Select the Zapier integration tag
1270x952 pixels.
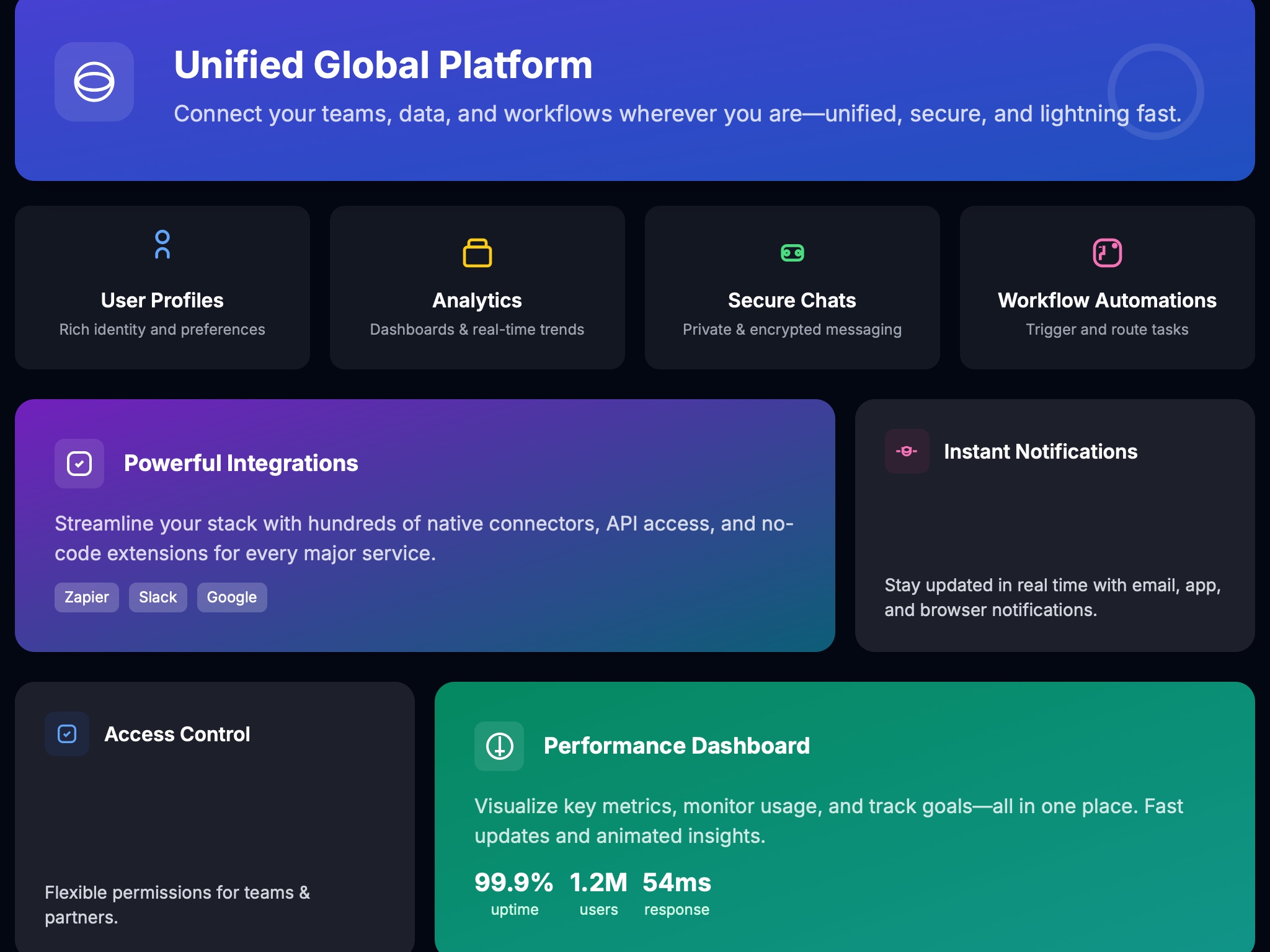(x=87, y=597)
